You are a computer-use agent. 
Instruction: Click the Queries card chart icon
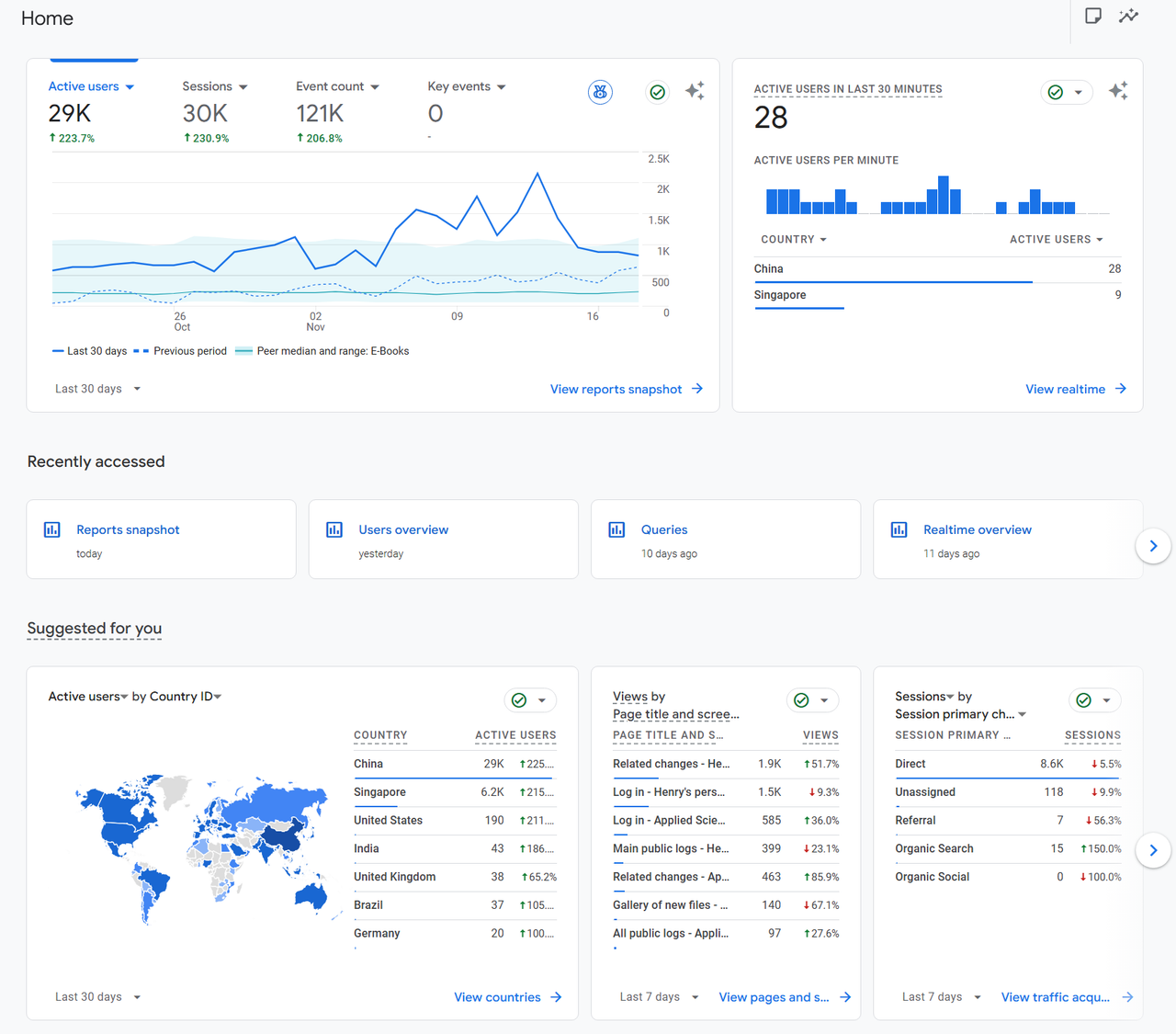(616, 529)
